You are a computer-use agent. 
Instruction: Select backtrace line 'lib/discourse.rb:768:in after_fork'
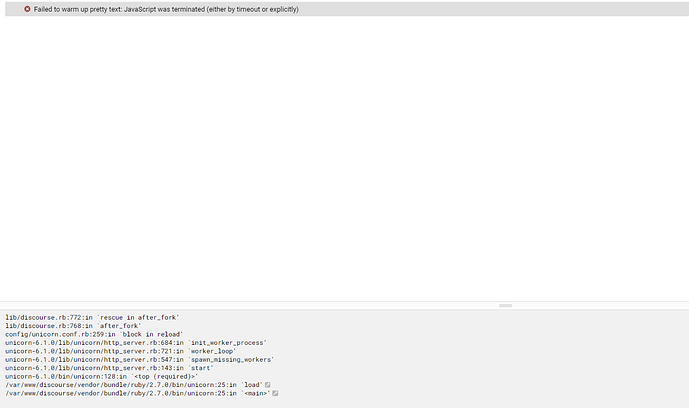click(73, 325)
